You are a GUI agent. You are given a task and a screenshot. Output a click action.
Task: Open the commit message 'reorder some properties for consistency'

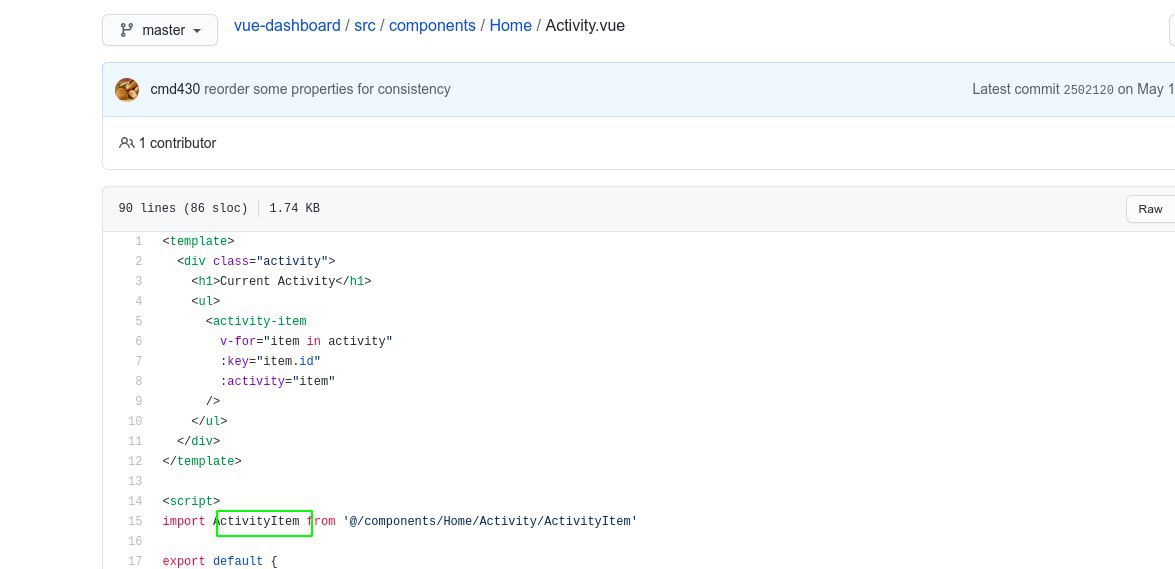click(327, 89)
